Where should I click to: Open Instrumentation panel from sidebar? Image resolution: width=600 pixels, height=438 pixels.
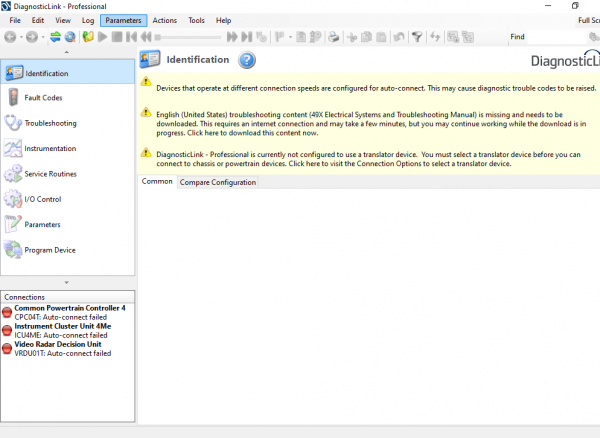pyautogui.click(x=68, y=148)
